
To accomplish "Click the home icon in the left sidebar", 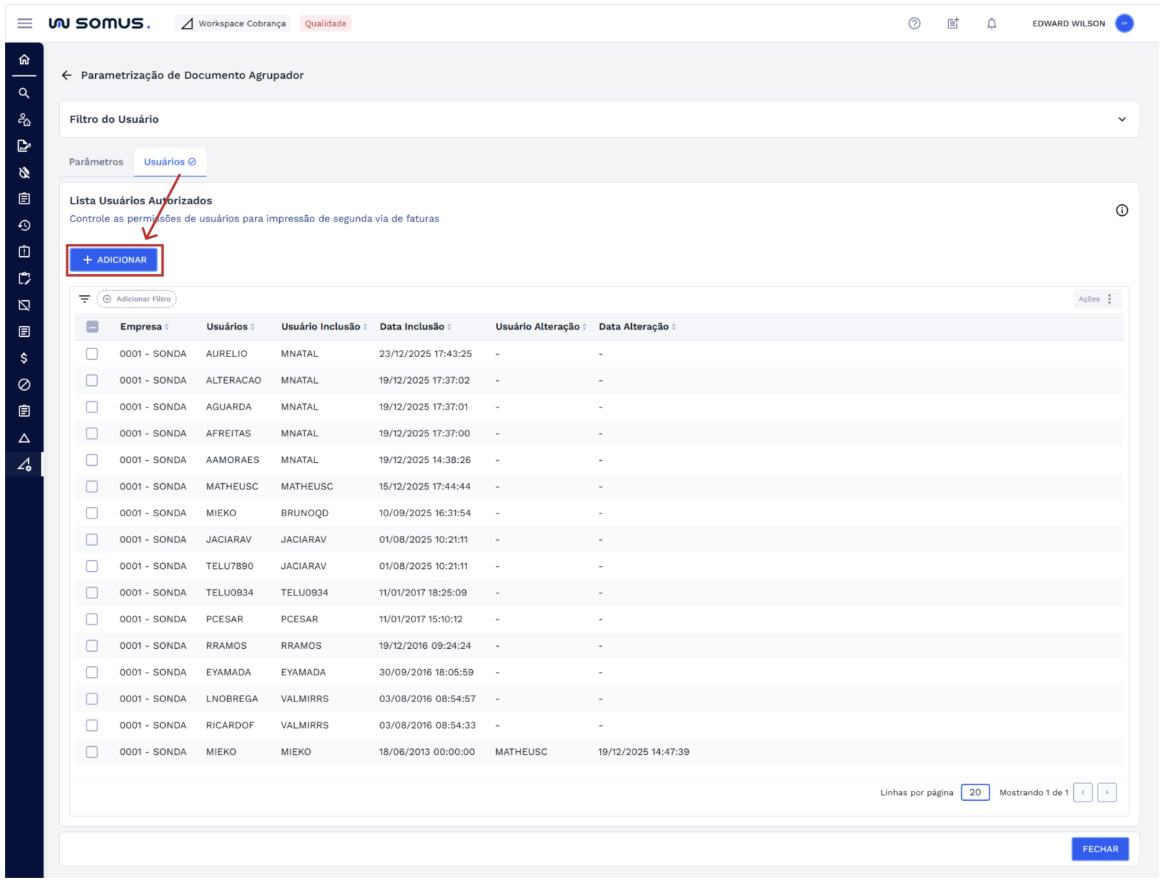I will (x=24, y=62).
